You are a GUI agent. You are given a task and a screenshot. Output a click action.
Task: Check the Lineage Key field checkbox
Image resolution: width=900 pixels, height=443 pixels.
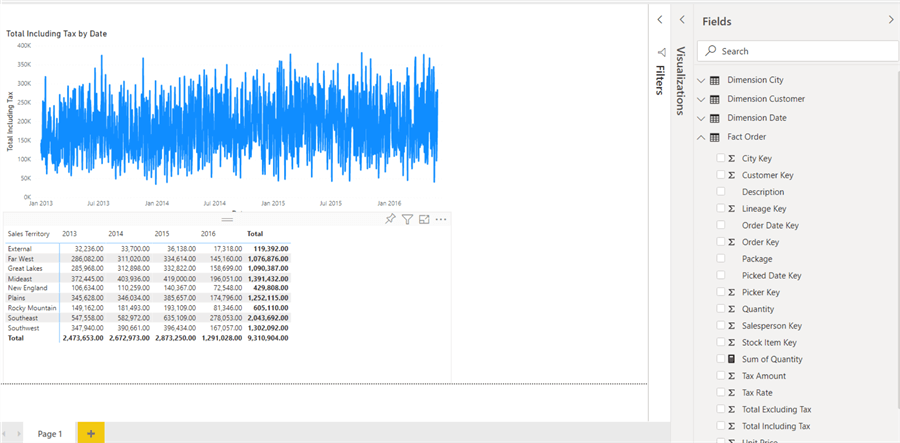[720, 208]
